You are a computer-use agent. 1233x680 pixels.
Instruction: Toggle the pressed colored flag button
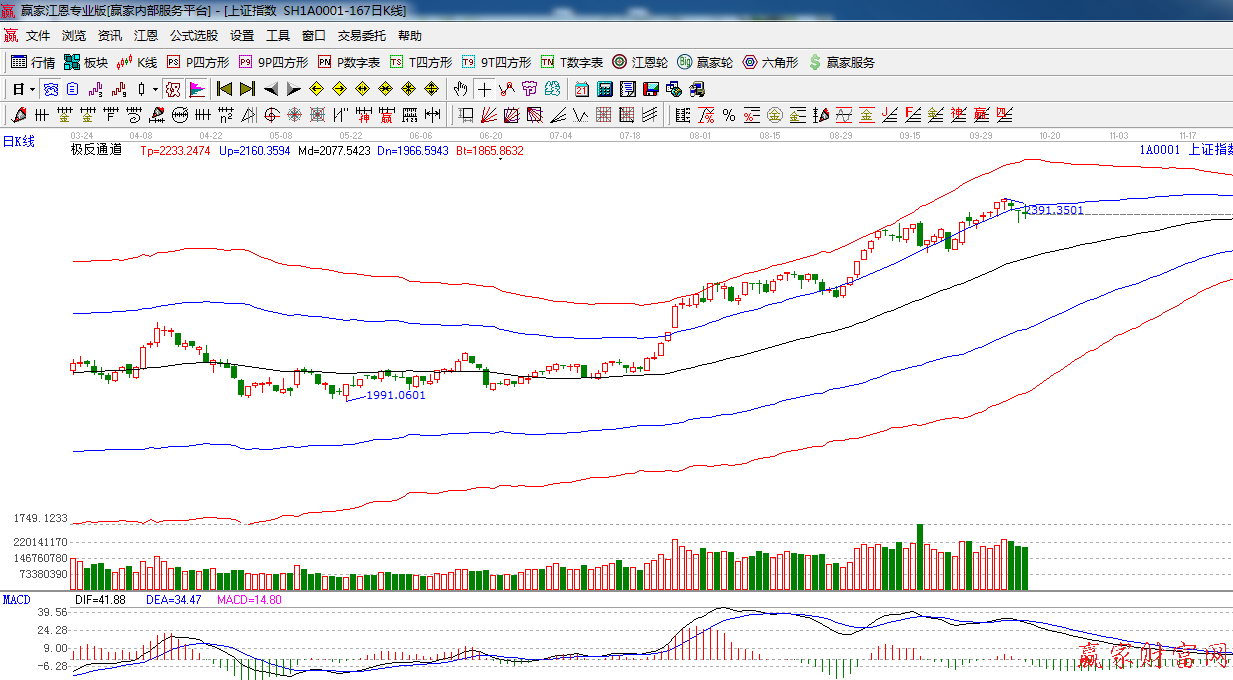pos(196,89)
